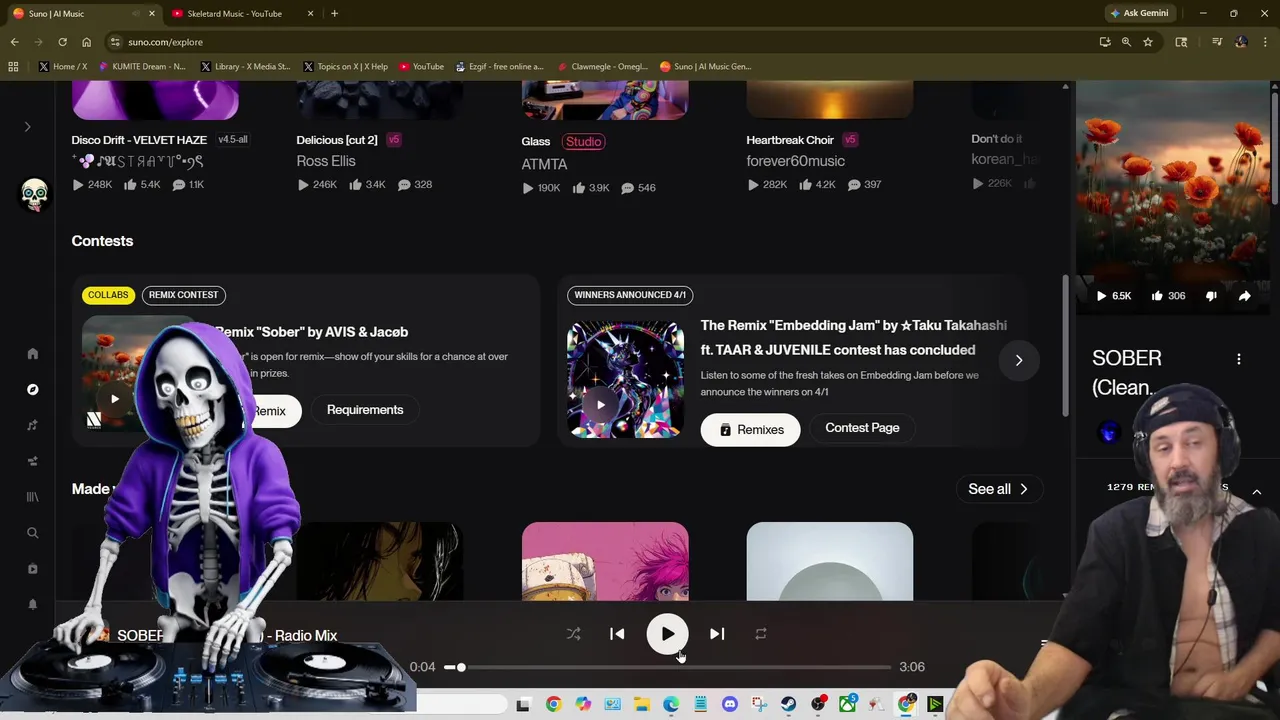Collapse the remixes section chevron in right panel
Viewport: 1280px width, 720px height.
[1257, 492]
